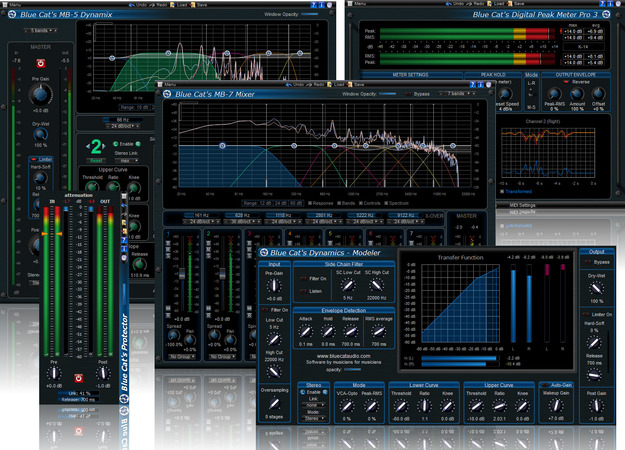Click the Blue Cat logo in Dynamics Modeler title
Image resolution: width=625 pixels, height=450 pixels.
click(x=263, y=252)
